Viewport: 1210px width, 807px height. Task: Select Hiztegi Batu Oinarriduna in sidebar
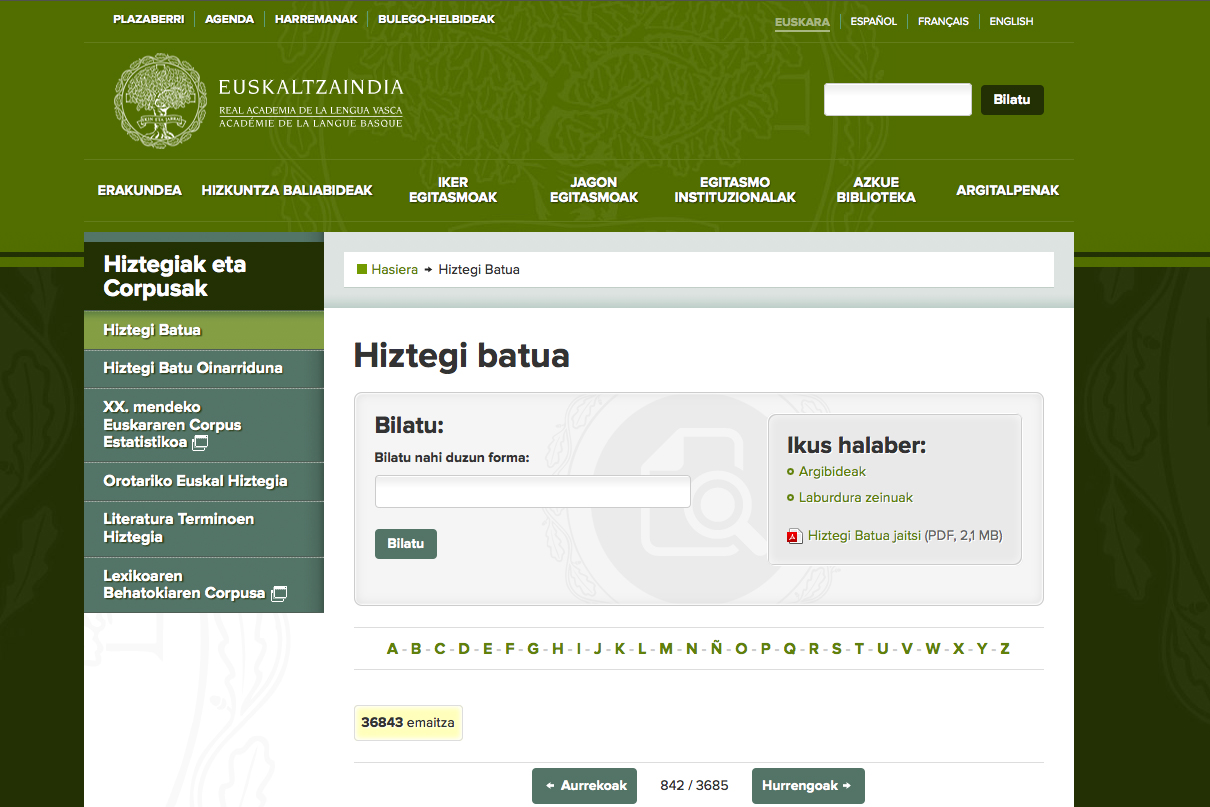click(x=193, y=368)
